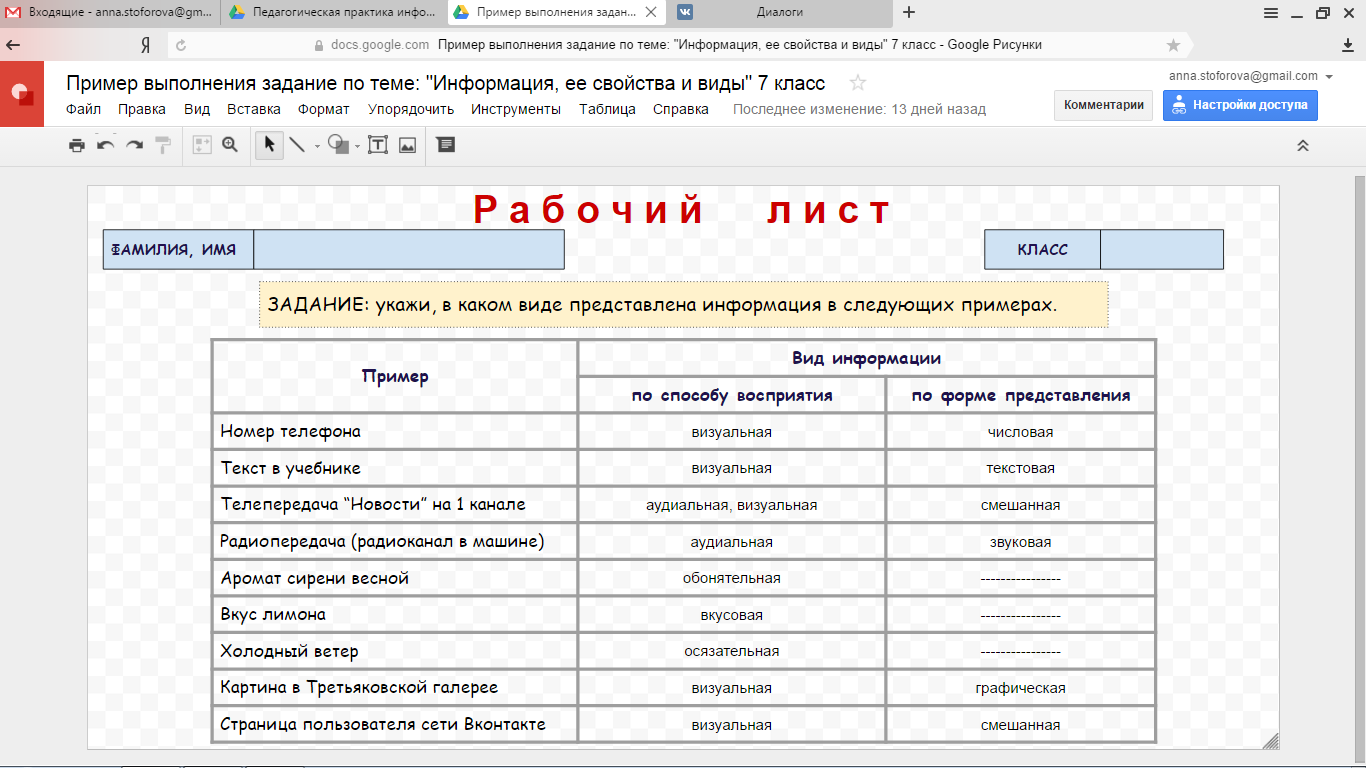Open the browser hamburger menu
Viewport: 1366px width, 768px height.
[1271, 13]
